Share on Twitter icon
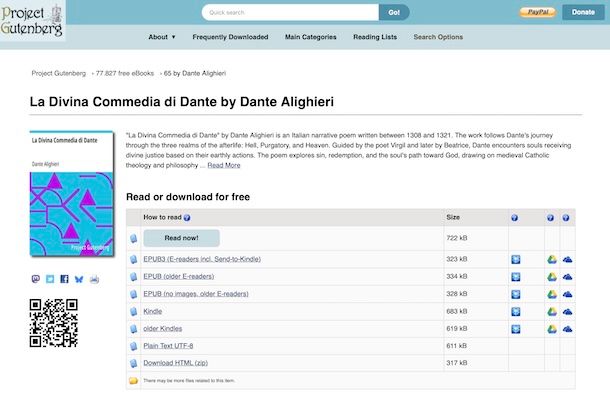This screenshot has height=403, width=610. coord(50,279)
